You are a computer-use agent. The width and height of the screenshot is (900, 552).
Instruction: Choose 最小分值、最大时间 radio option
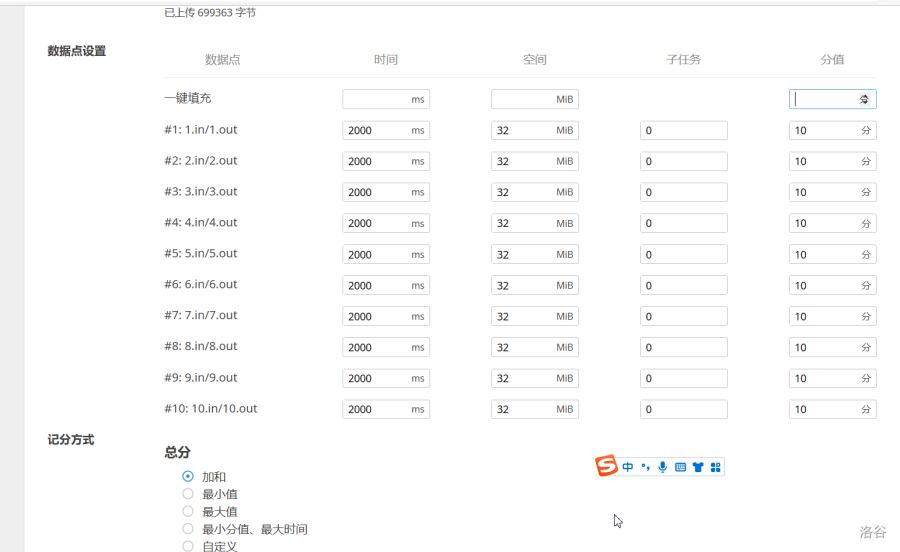[x=188, y=528]
